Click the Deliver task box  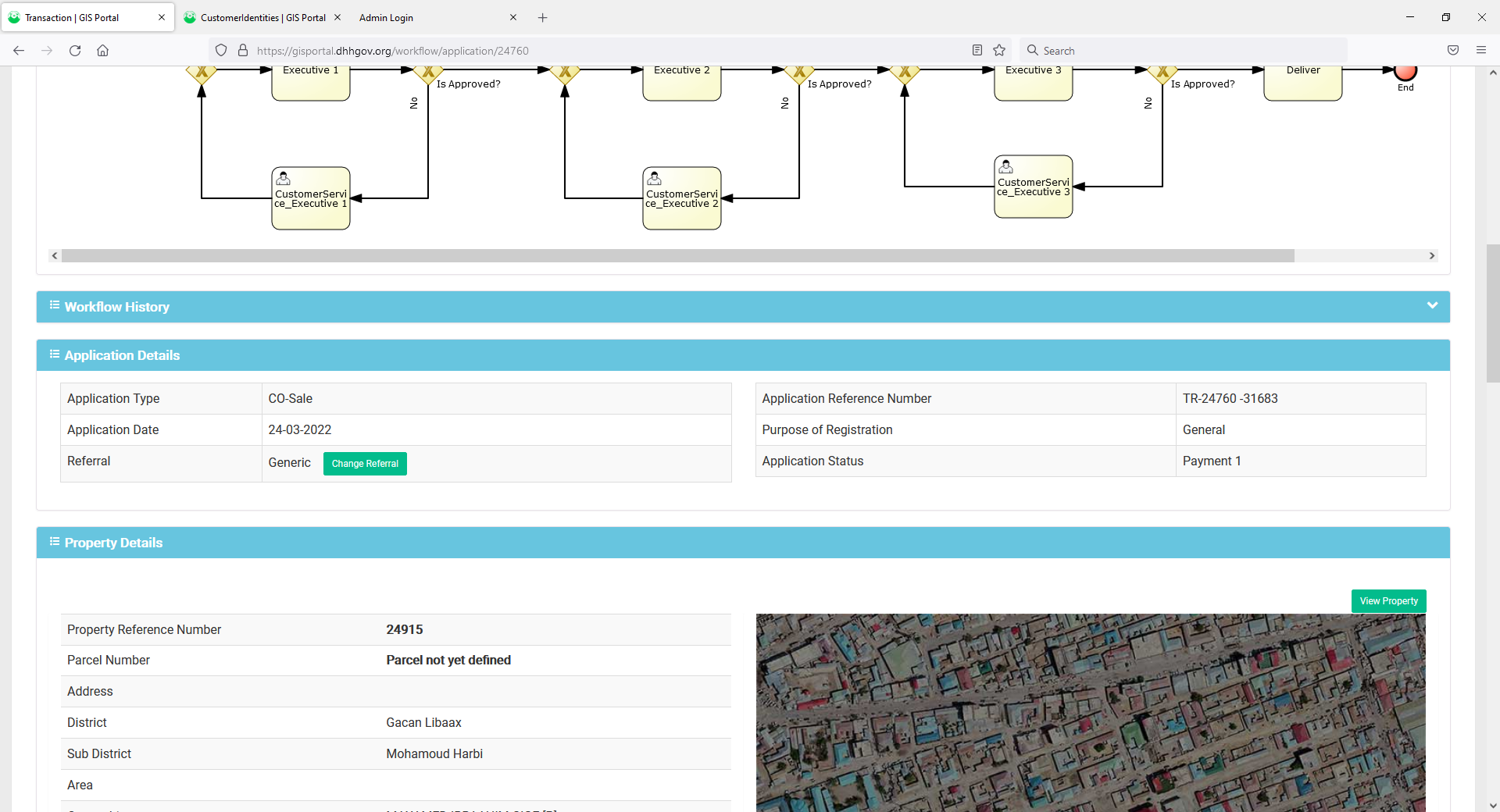click(x=1303, y=82)
